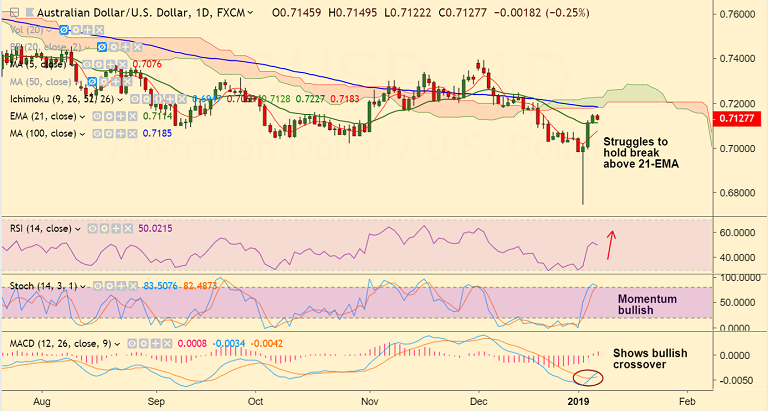This screenshot has height=411, width=768.
Task: Hide MA (100, close) with eye icon
Action: coord(97,133)
